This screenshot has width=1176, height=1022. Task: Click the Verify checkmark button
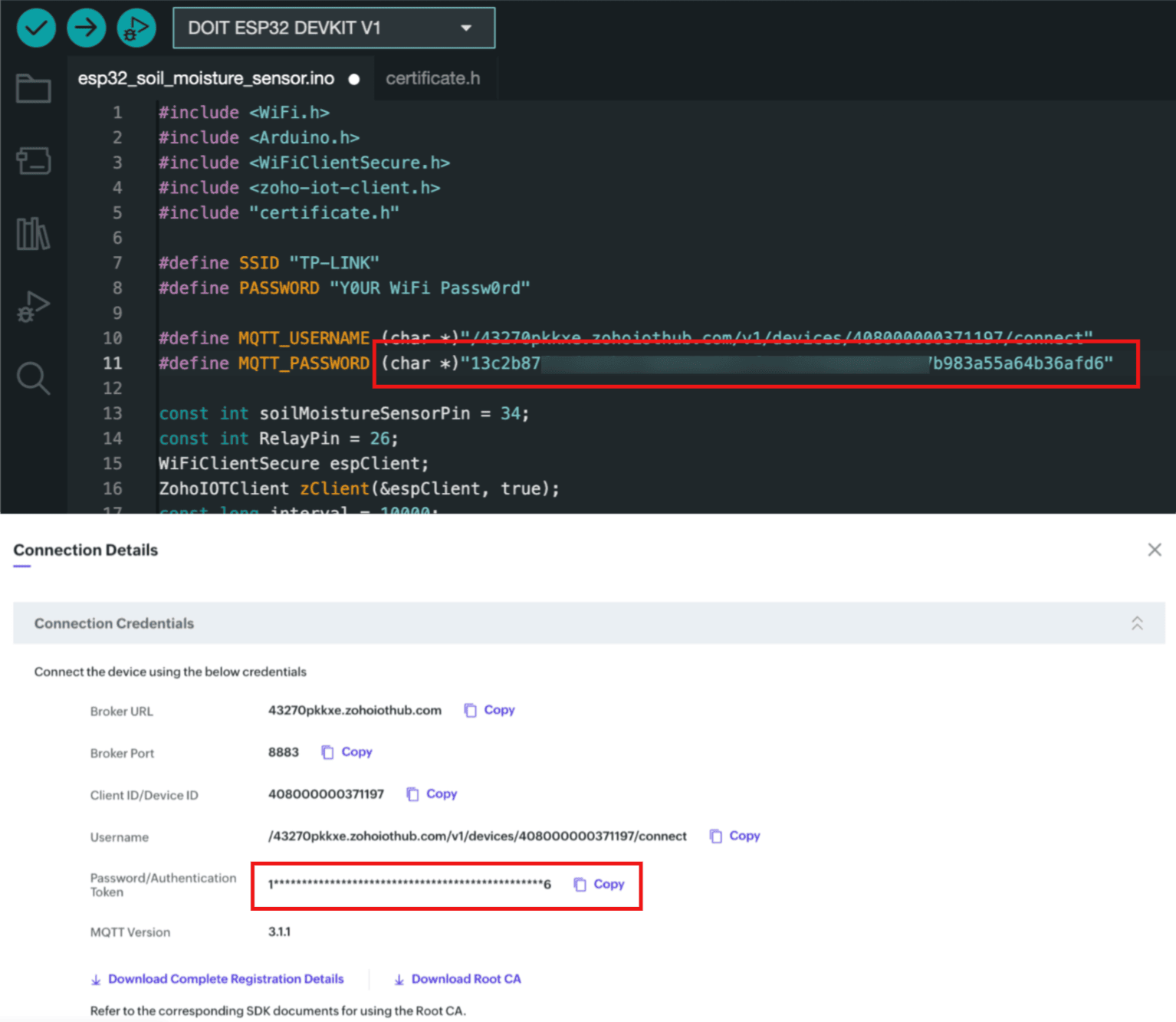pyautogui.click(x=36, y=28)
